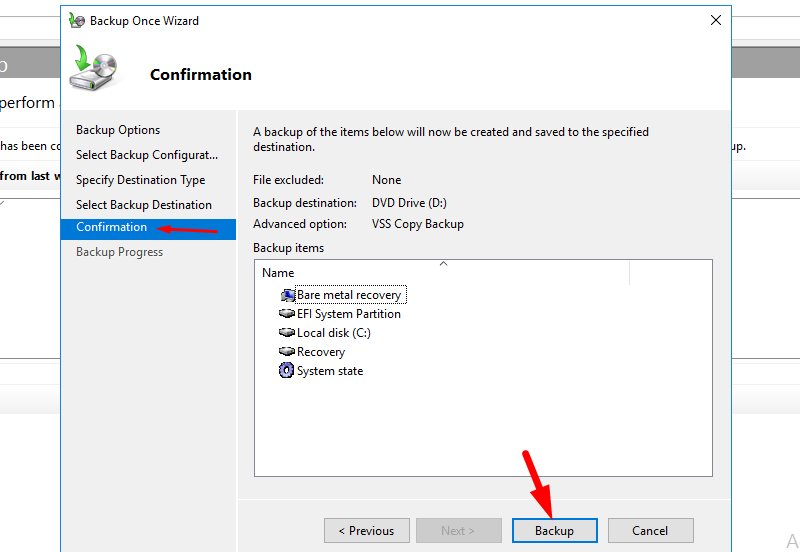Open Specify Destination Type step

tap(141, 180)
